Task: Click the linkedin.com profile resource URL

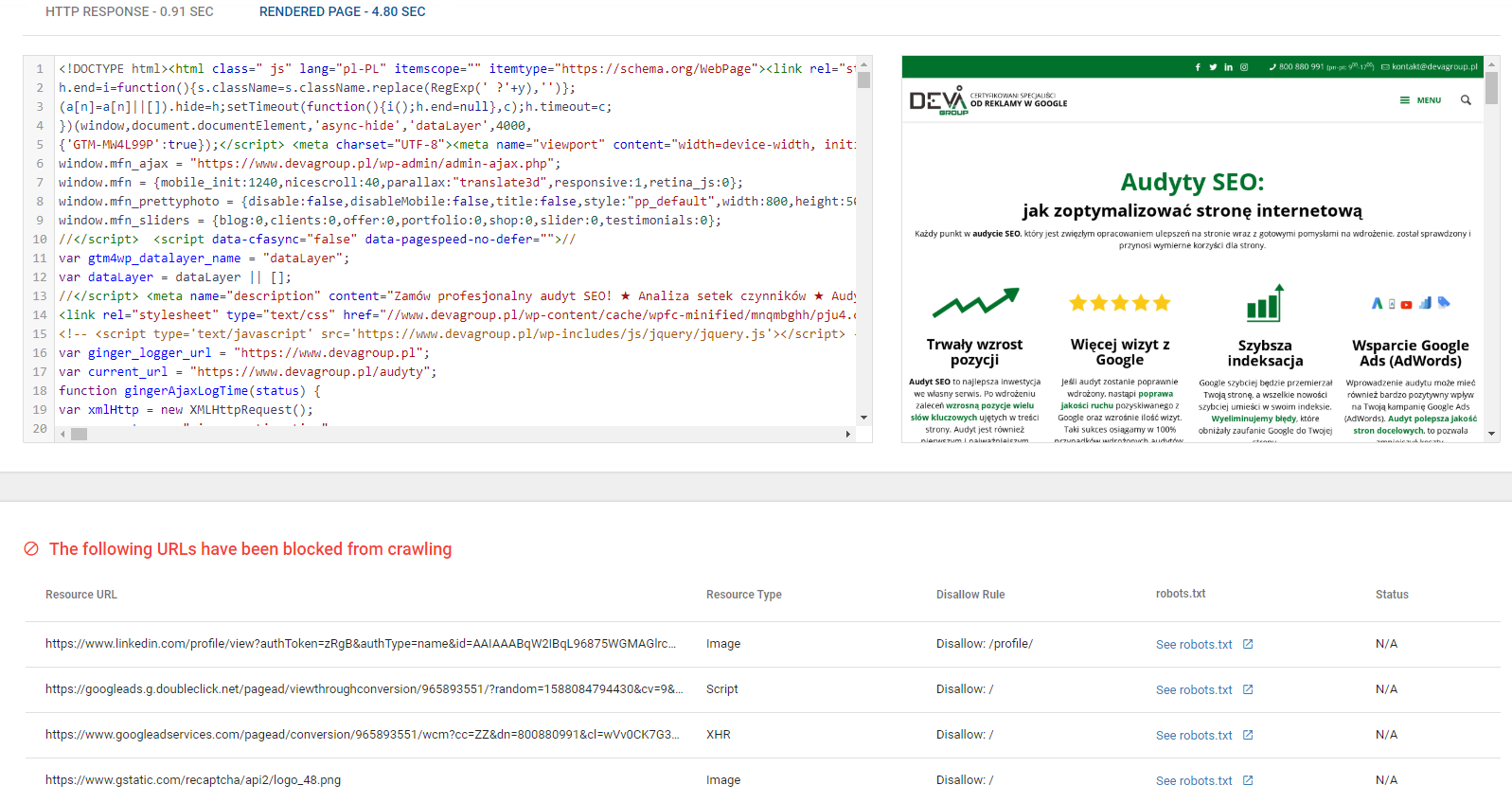Action: click(x=361, y=644)
